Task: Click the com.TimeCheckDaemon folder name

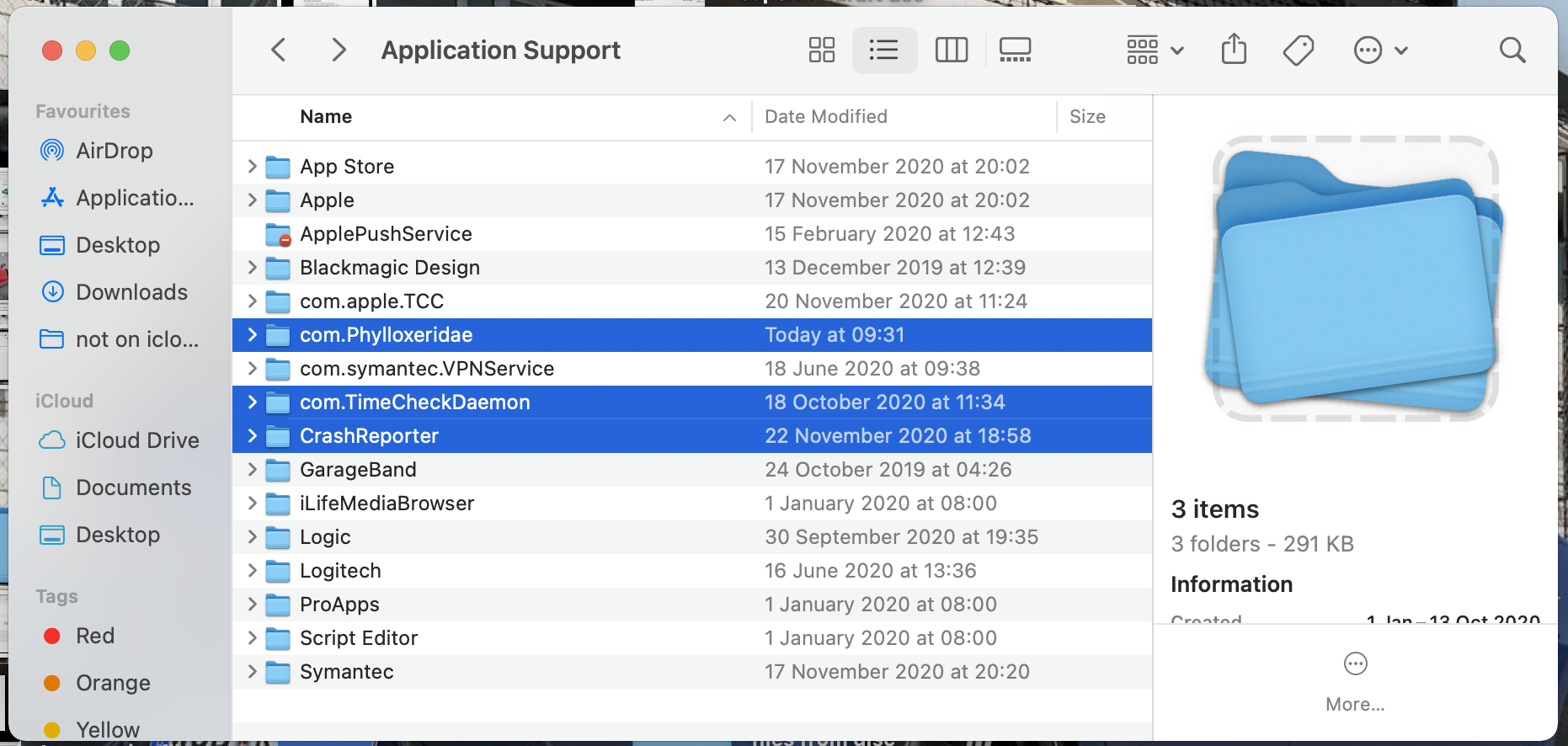Action: 415,402
